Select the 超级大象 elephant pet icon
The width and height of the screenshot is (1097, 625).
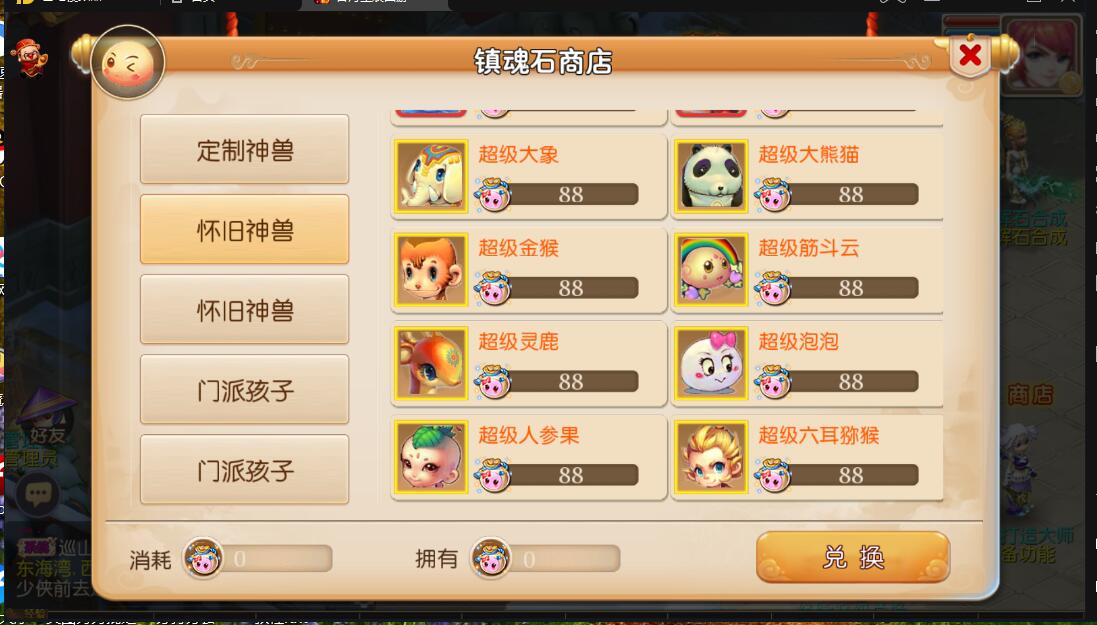[431, 176]
